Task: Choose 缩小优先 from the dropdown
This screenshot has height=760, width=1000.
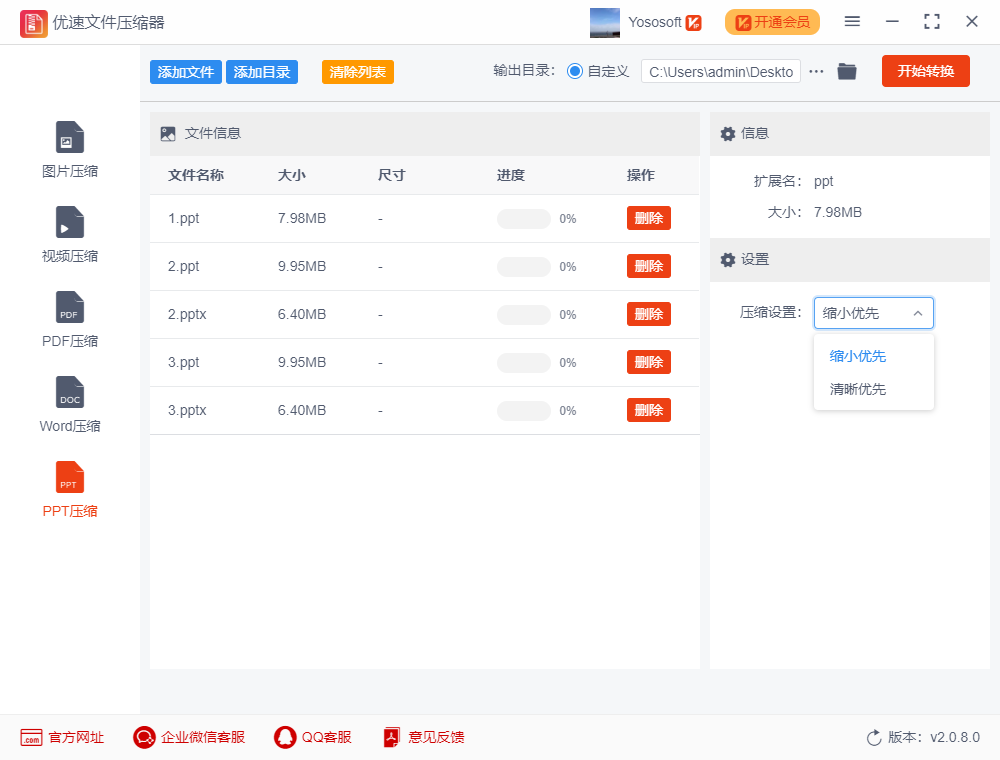Action: [x=857, y=356]
